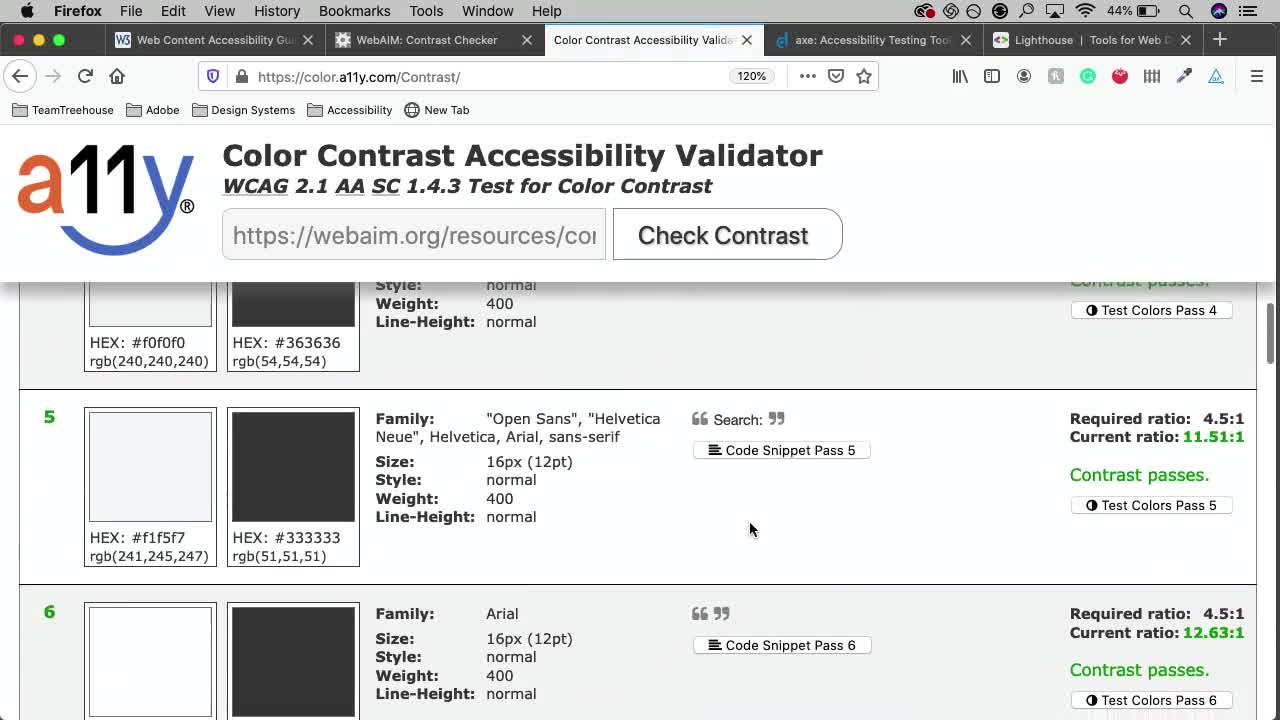
Task: Open the Accessibility bookmarks folder
Action: 349,110
